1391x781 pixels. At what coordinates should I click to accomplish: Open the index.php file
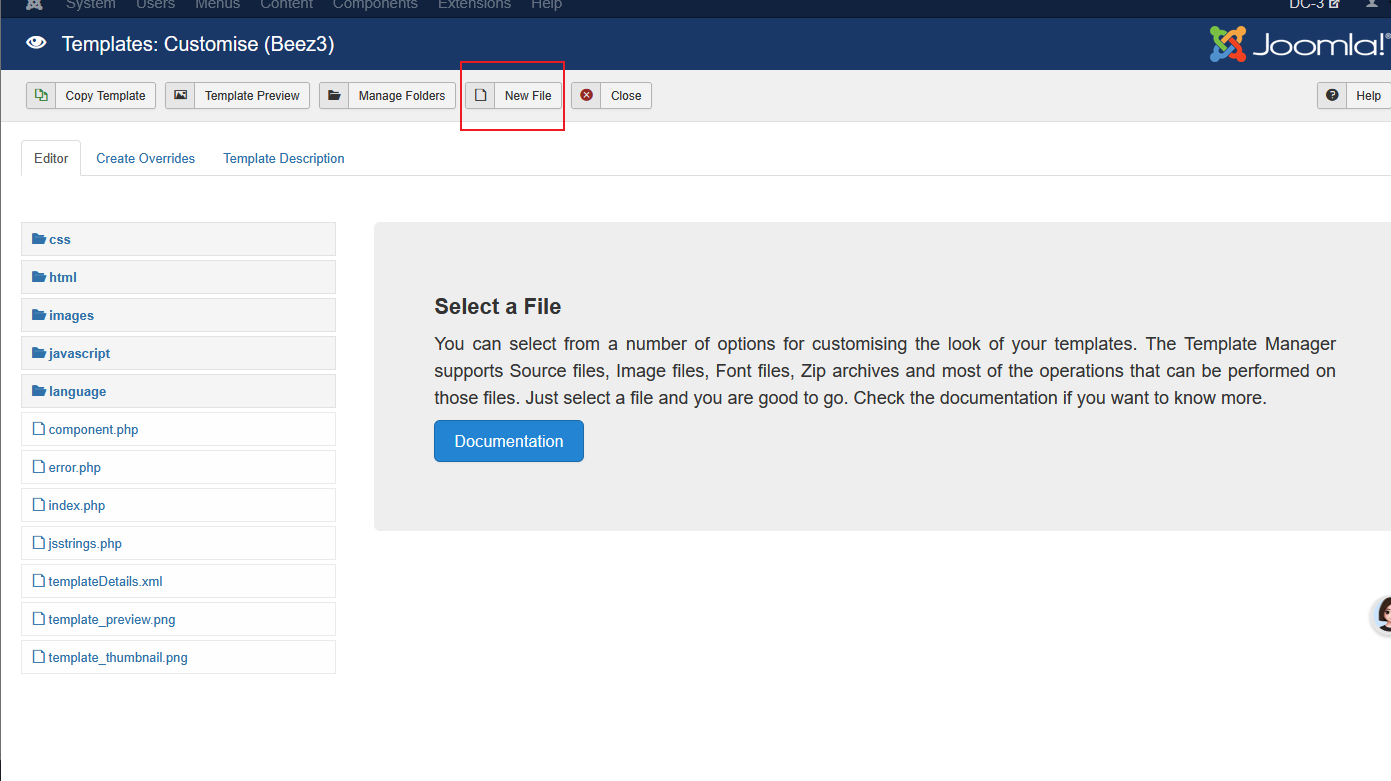[76, 506]
